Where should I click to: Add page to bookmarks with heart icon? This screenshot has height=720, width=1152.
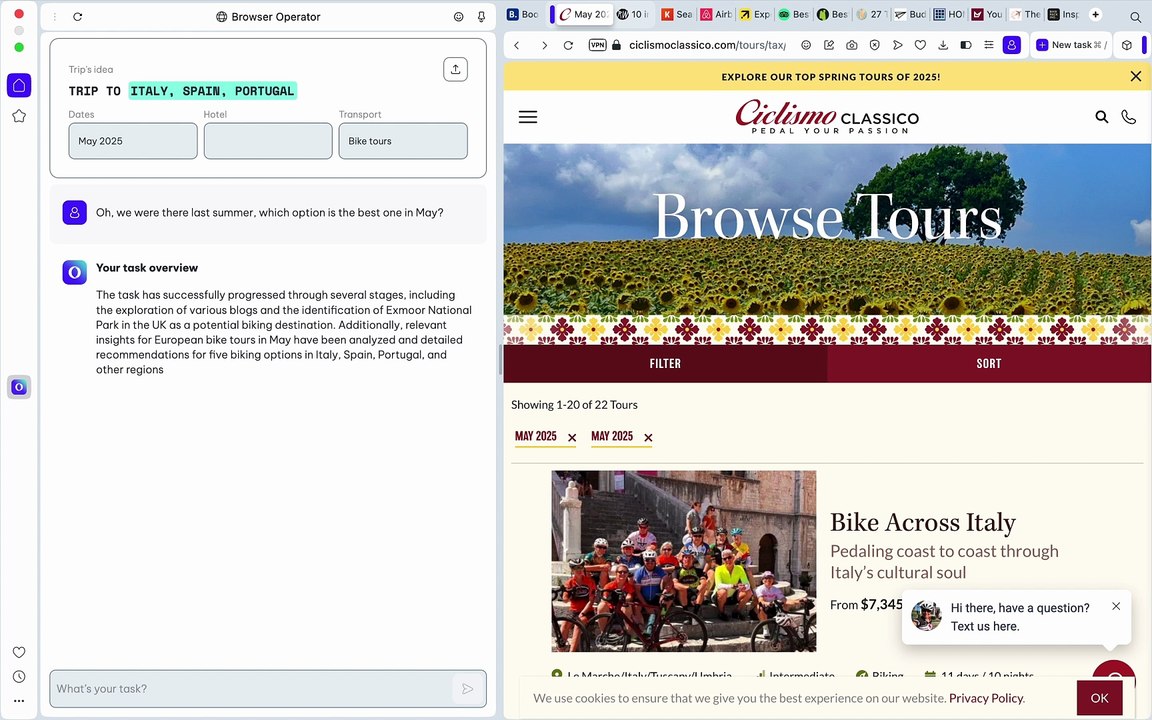point(920,45)
